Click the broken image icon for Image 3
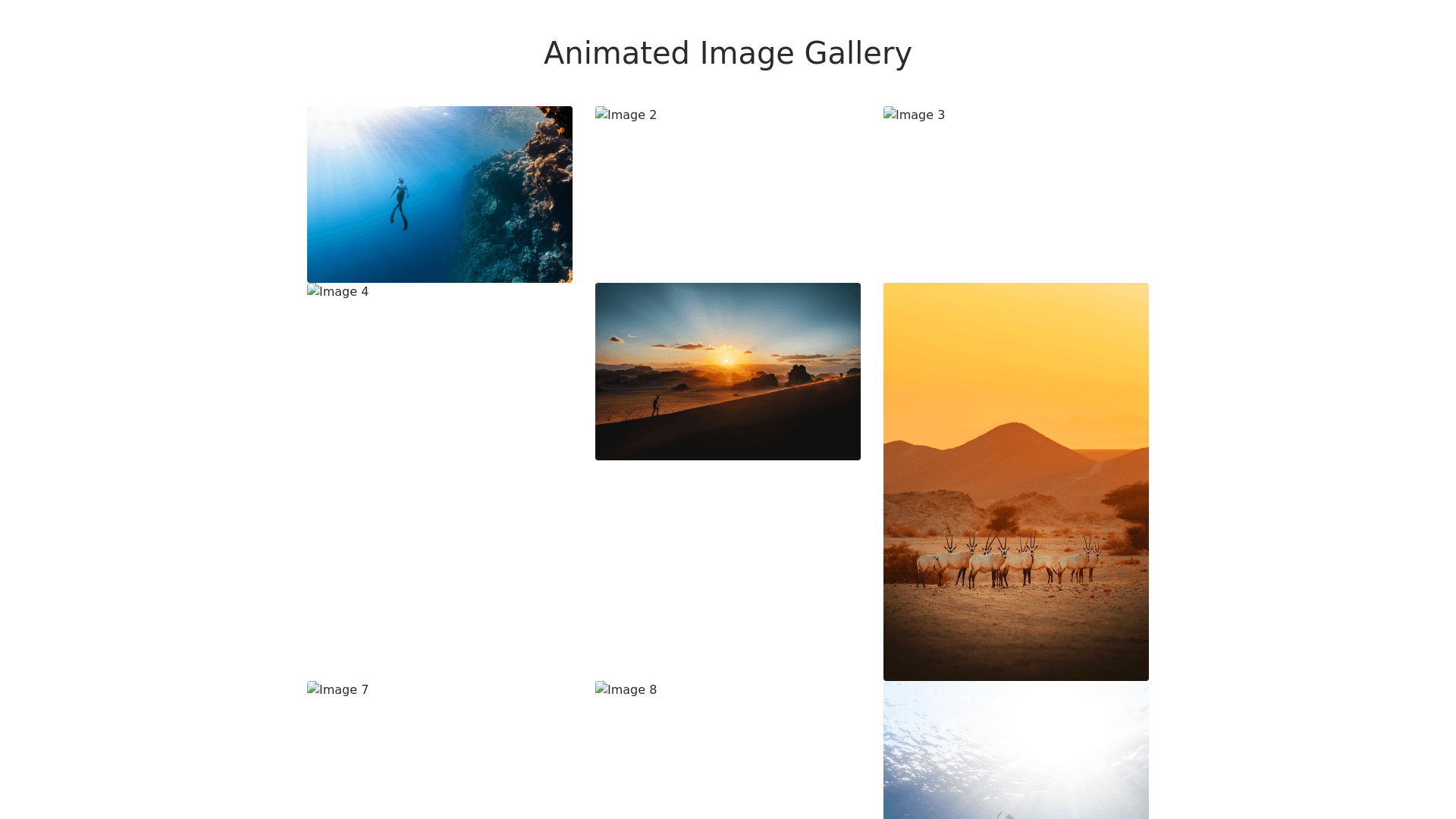Viewport: 1456px width, 819px height. coord(890,115)
